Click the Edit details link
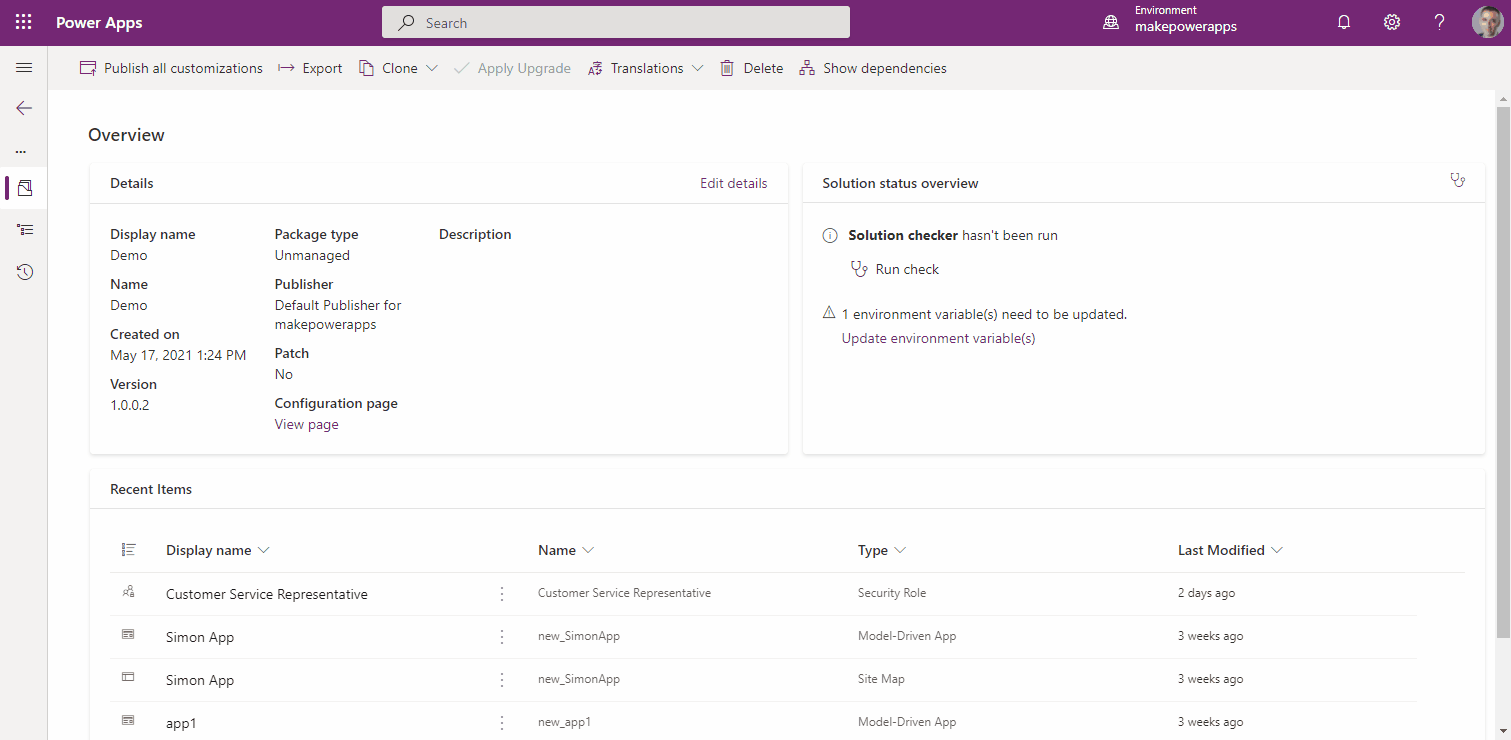 (x=733, y=183)
